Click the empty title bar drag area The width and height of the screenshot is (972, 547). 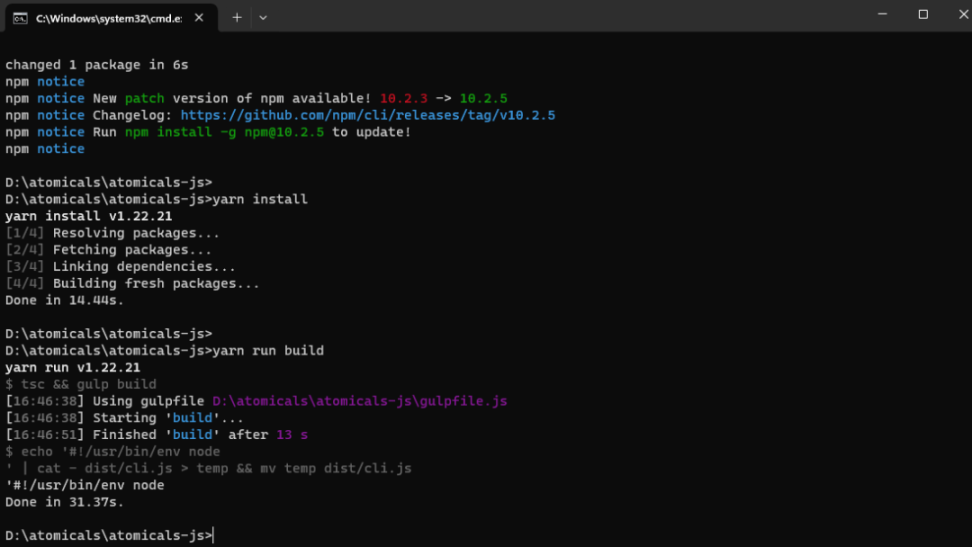click(x=560, y=17)
